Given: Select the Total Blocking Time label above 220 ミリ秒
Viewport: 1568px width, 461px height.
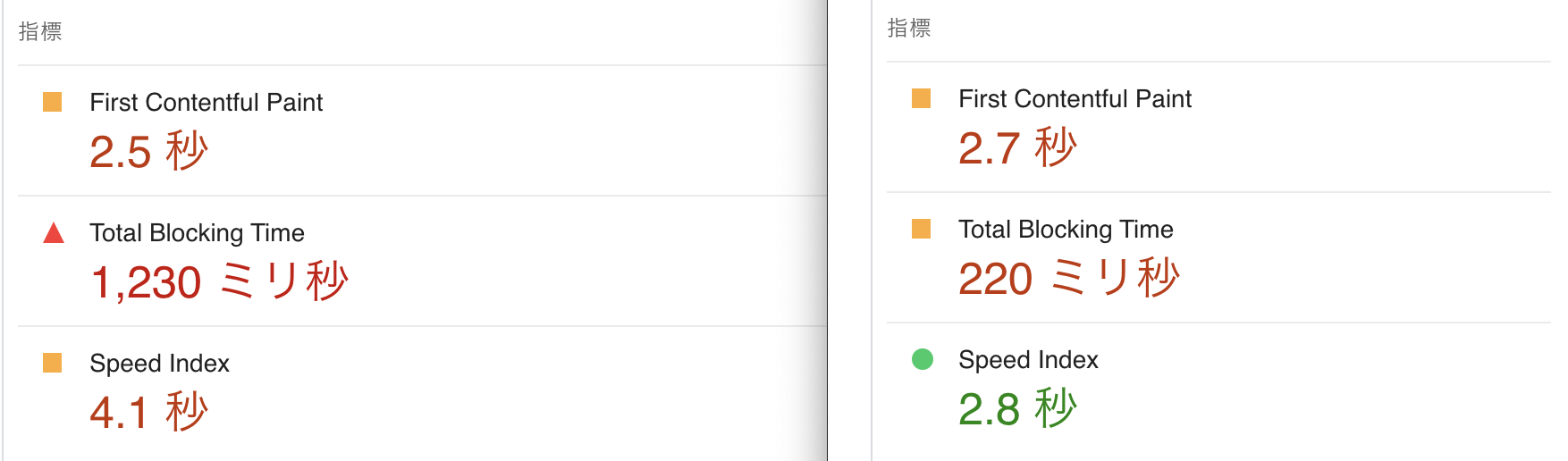Looking at the screenshot, I should [1066, 230].
